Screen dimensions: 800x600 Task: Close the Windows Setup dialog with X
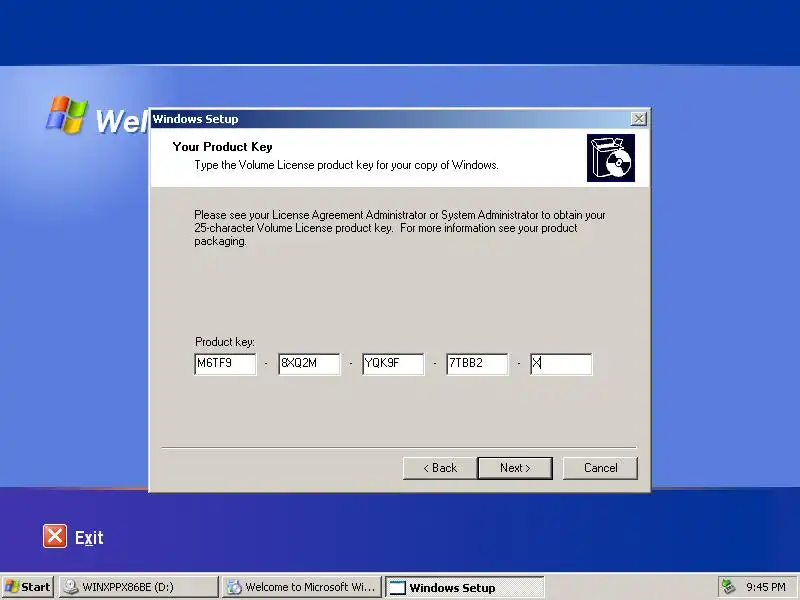tap(638, 119)
